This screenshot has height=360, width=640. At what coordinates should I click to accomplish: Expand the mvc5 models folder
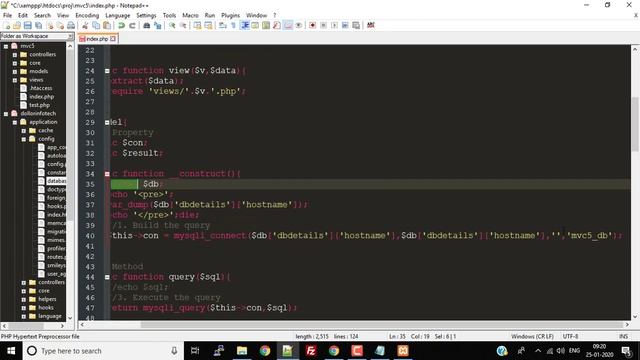15,71
